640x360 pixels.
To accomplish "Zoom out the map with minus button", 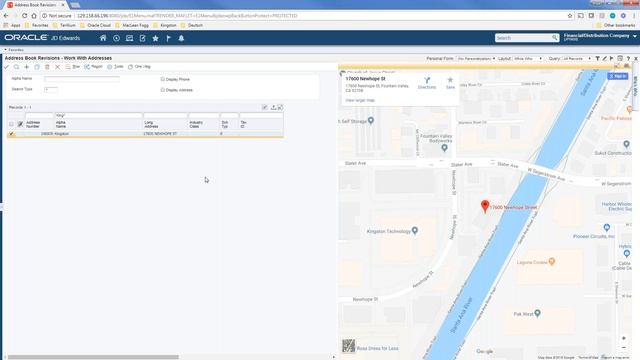I will point(624,348).
